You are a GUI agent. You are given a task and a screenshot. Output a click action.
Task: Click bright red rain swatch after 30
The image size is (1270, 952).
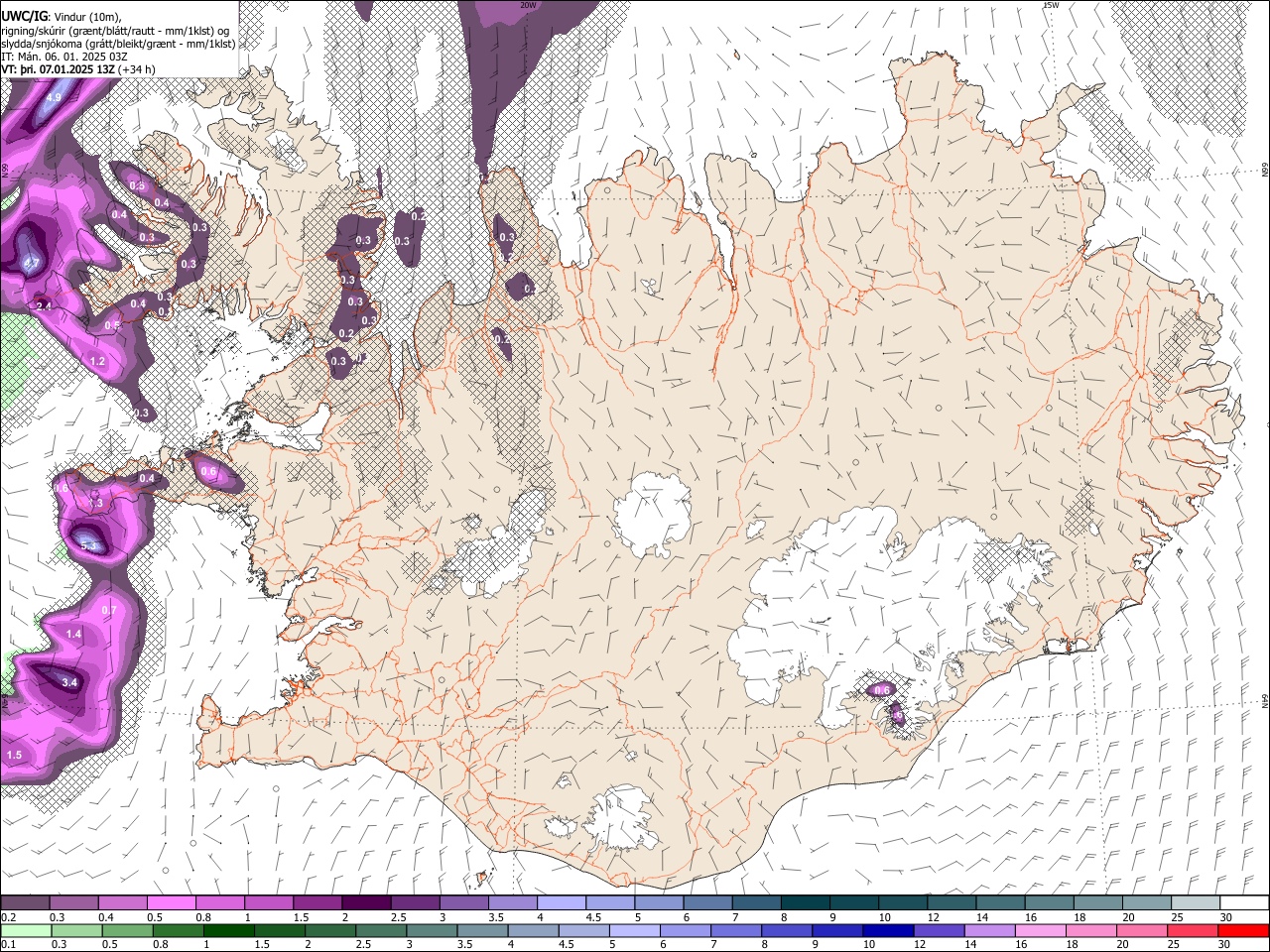pos(1244,931)
